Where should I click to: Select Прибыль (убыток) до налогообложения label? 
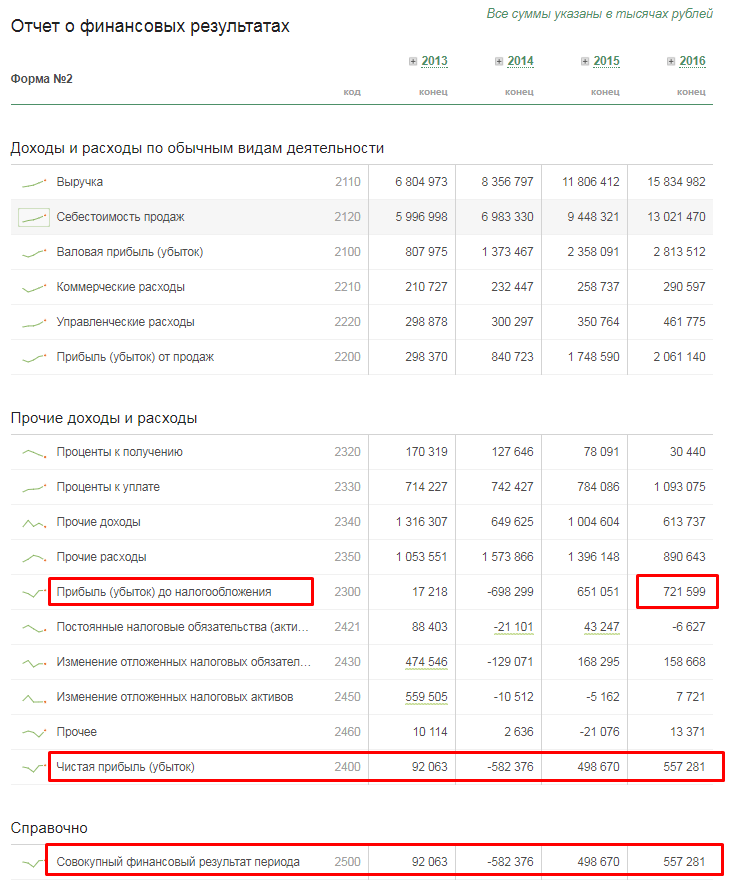point(164,592)
